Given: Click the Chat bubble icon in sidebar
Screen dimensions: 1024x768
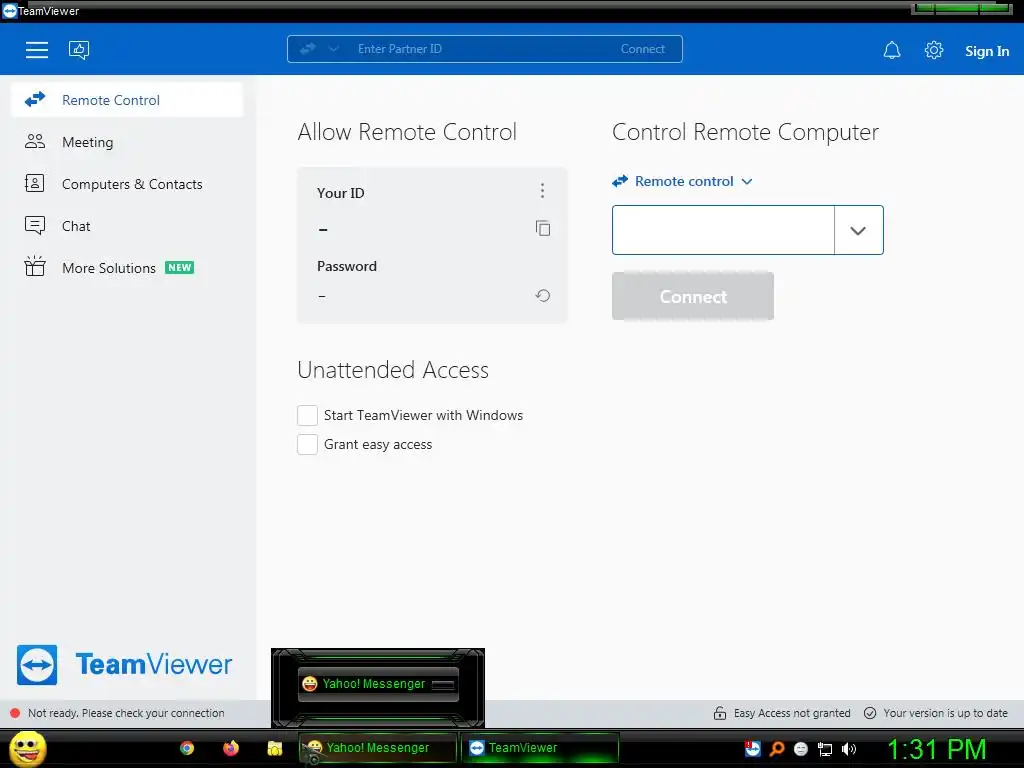Looking at the screenshot, I should (x=35, y=225).
